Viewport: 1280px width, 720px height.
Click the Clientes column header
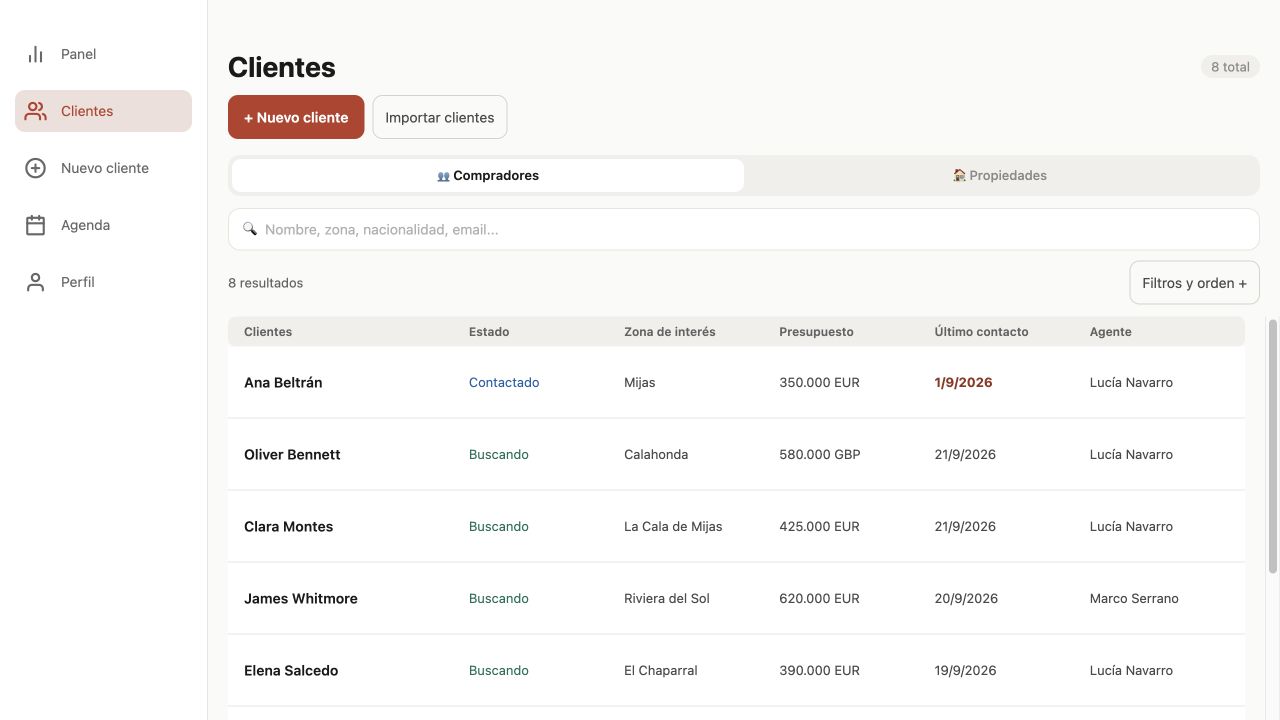click(268, 332)
